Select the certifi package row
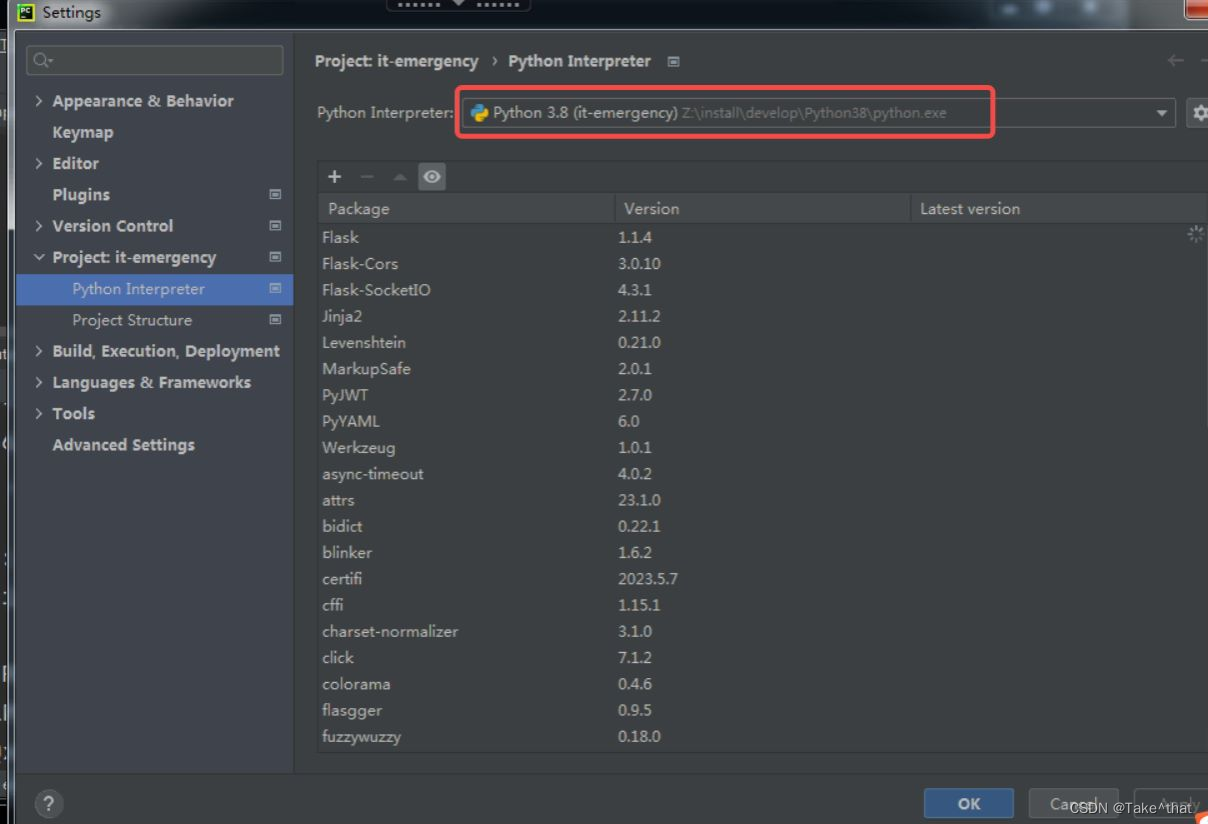Image resolution: width=1208 pixels, height=824 pixels. (x=763, y=579)
